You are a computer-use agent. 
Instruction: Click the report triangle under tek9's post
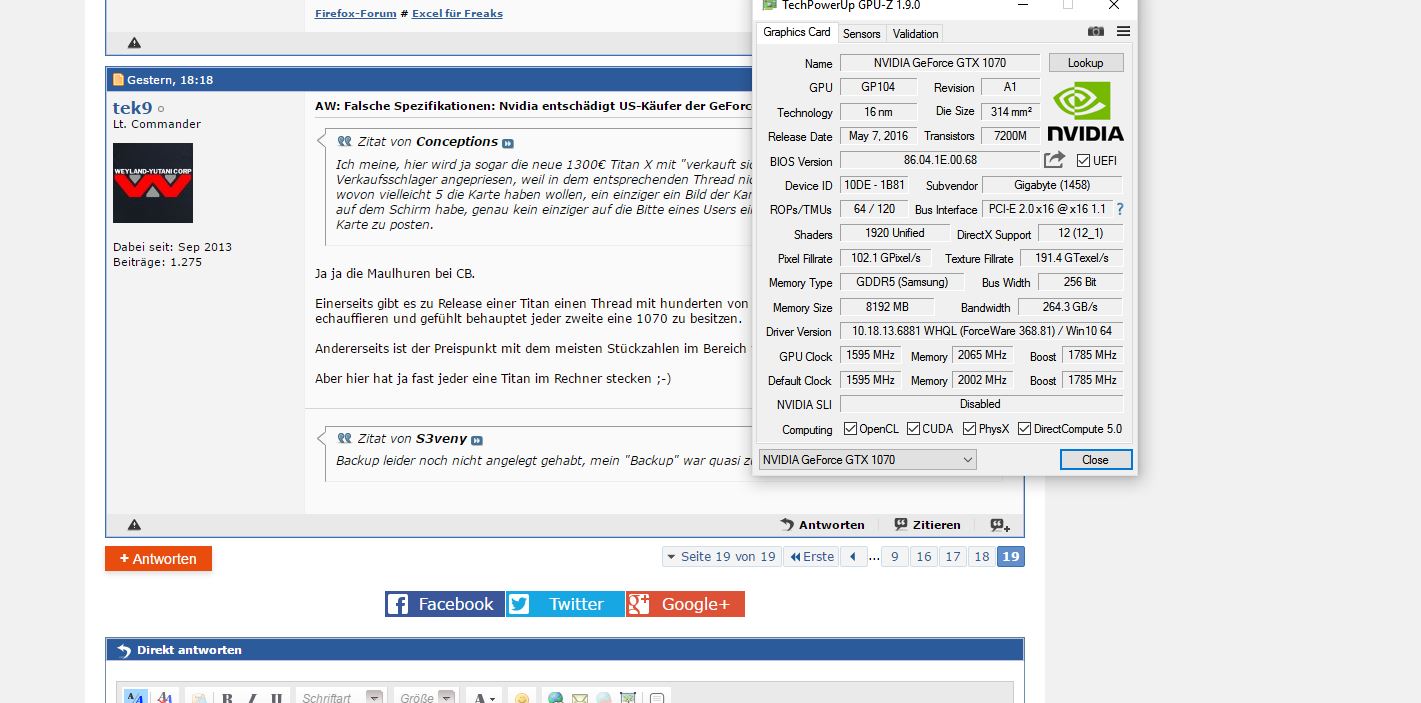tap(134, 525)
